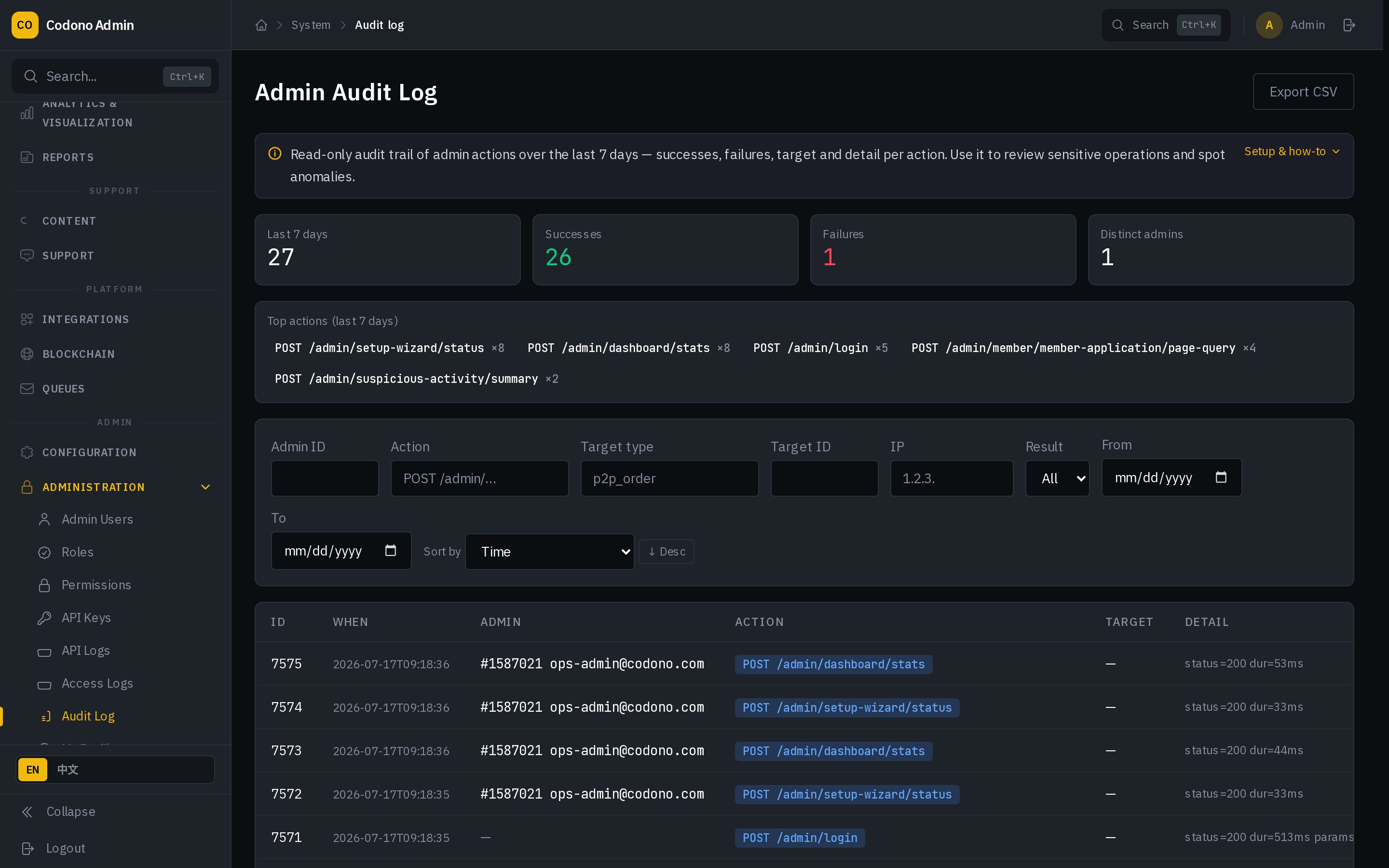Image resolution: width=1389 pixels, height=868 pixels.
Task: Click the Admin avatar circle
Action: tap(1269, 25)
